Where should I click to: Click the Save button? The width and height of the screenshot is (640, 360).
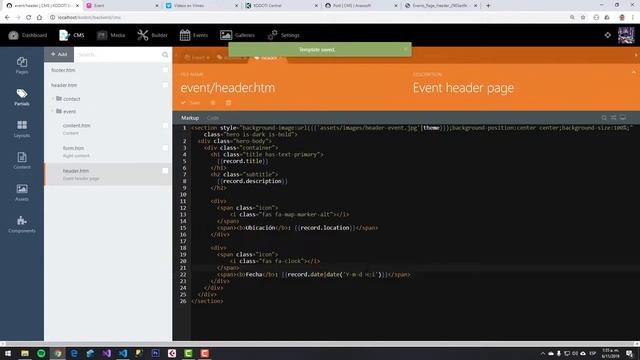(x=191, y=103)
